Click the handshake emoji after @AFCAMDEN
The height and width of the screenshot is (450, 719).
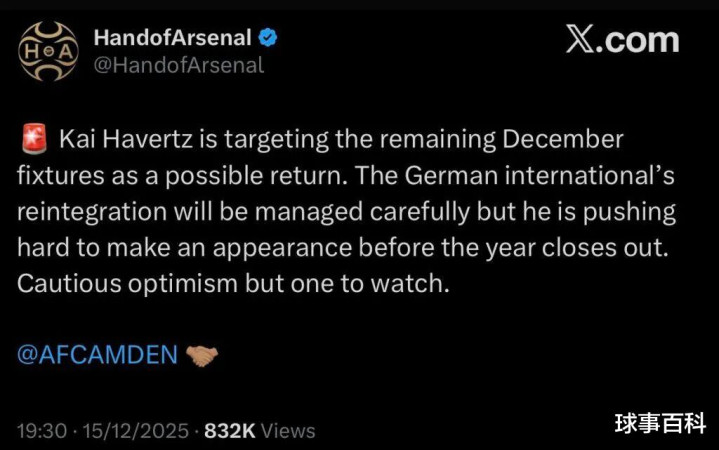point(202,354)
